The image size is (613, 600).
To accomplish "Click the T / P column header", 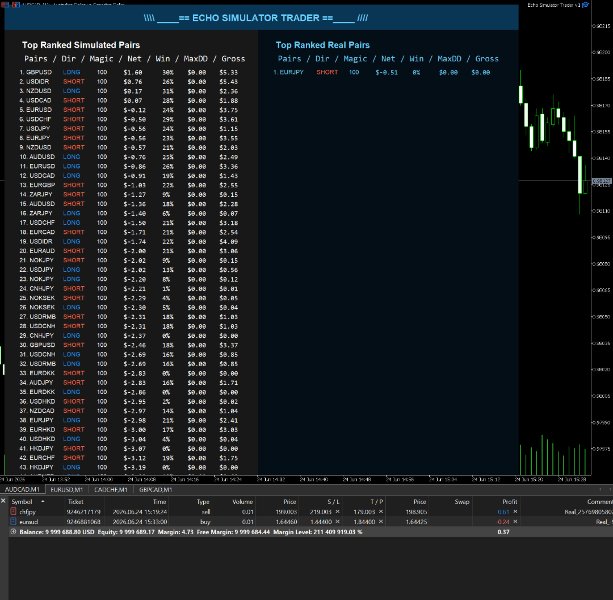I will coord(377,501).
